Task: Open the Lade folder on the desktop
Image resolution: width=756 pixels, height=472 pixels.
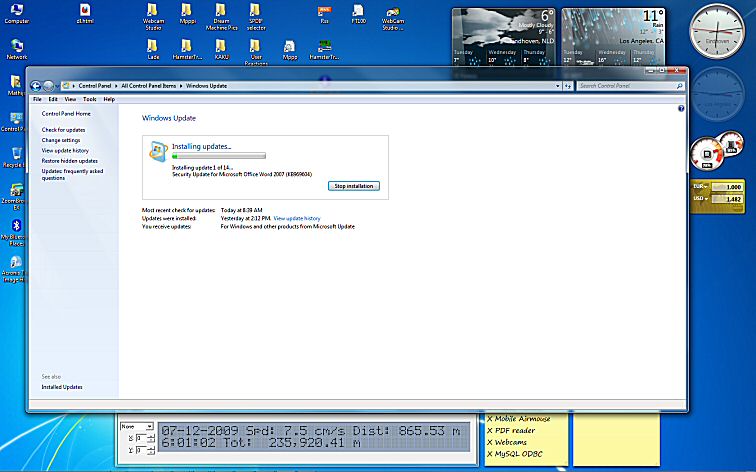Action: coord(153,50)
